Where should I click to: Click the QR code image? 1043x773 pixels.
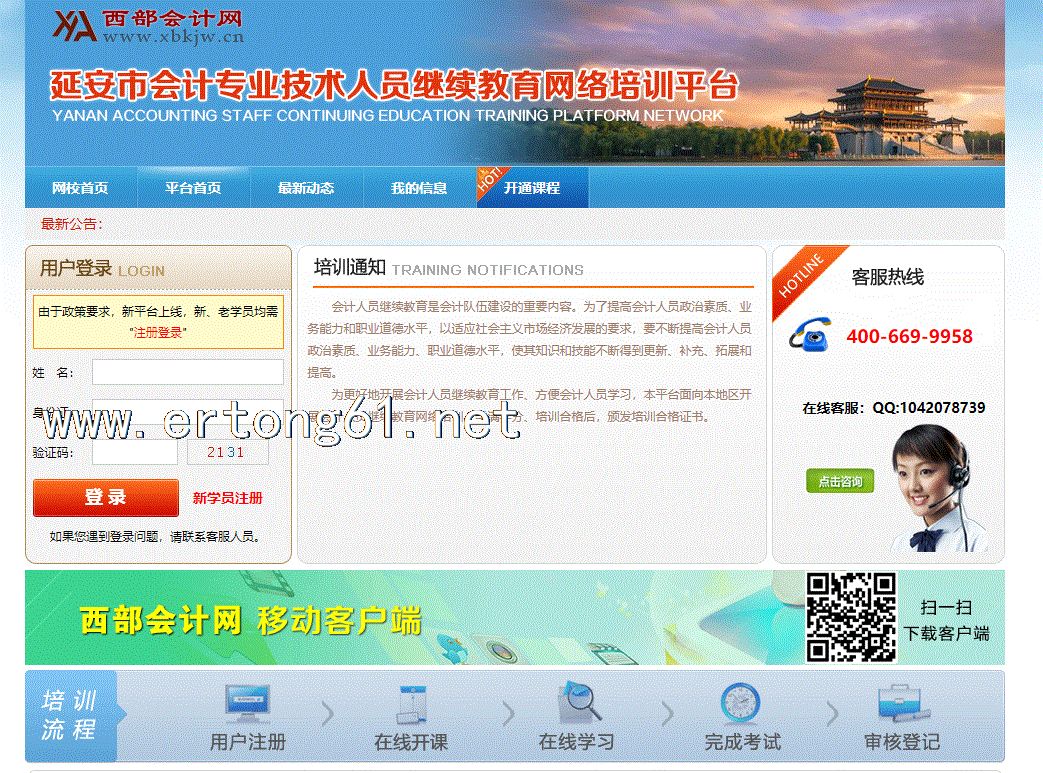(x=851, y=617)
